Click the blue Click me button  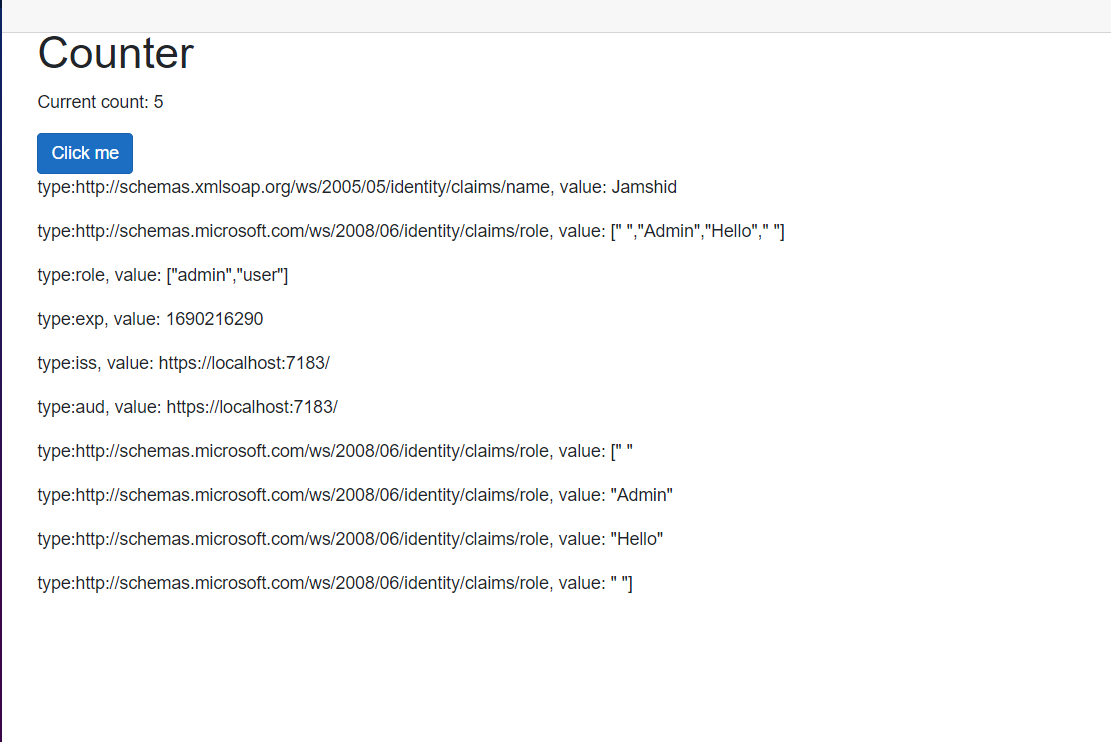pos(84,153)
